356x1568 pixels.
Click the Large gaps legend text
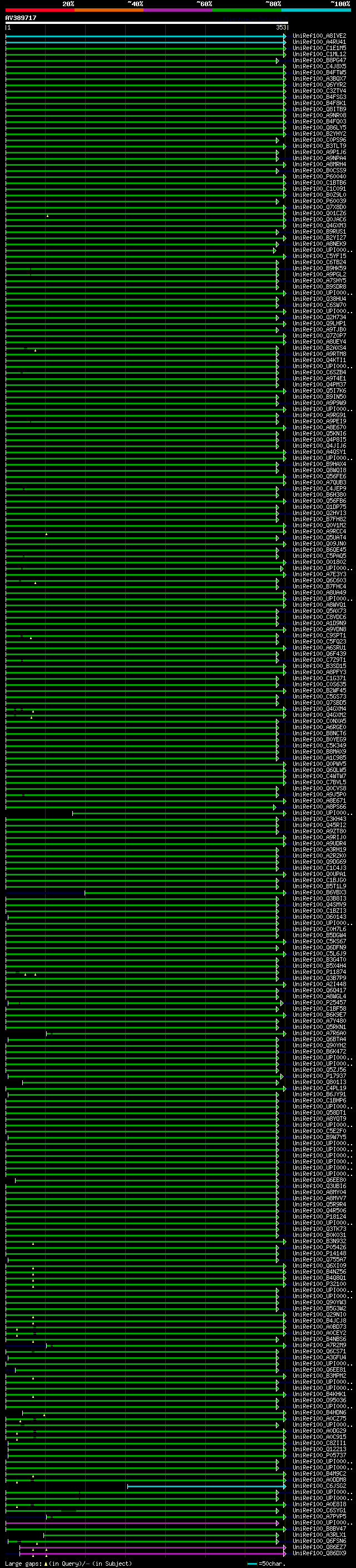(23, 1563)
